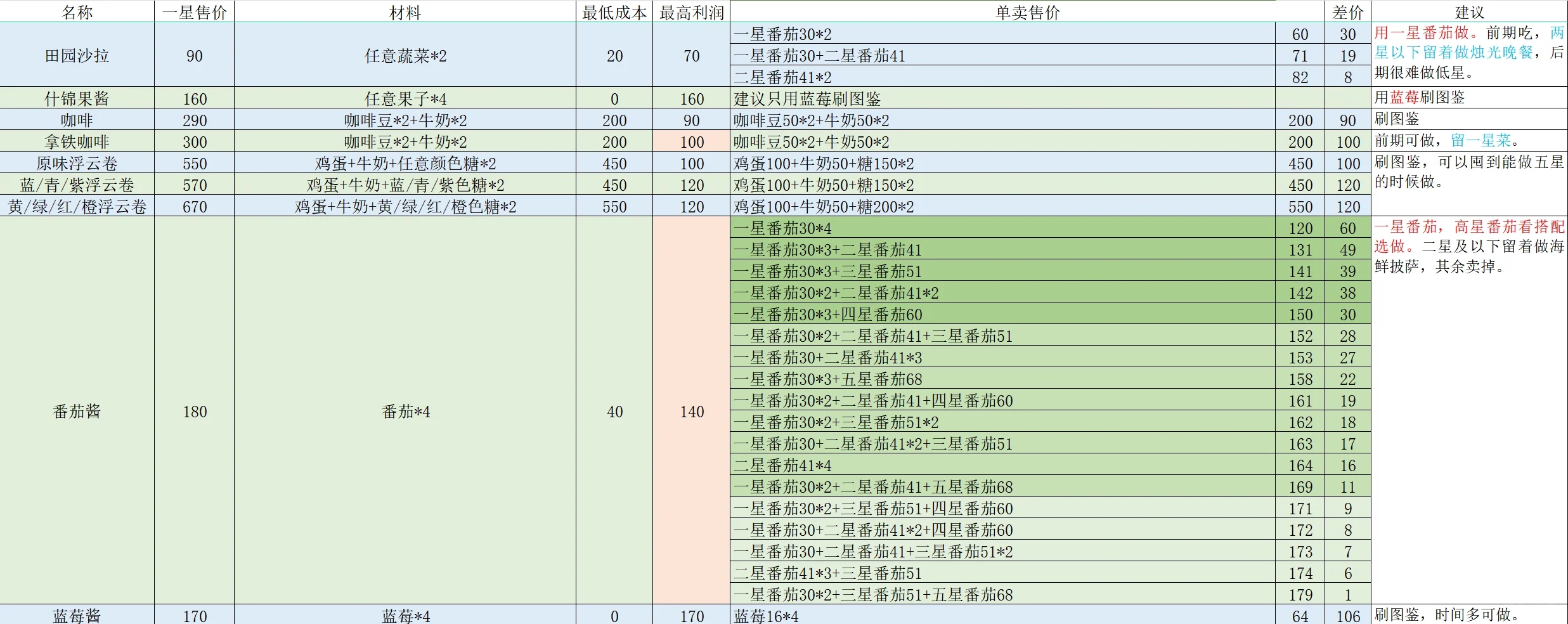
Task: Select the 一星番茄30*3+五星番茄68 cell
Action: [x=1002, y=379]
